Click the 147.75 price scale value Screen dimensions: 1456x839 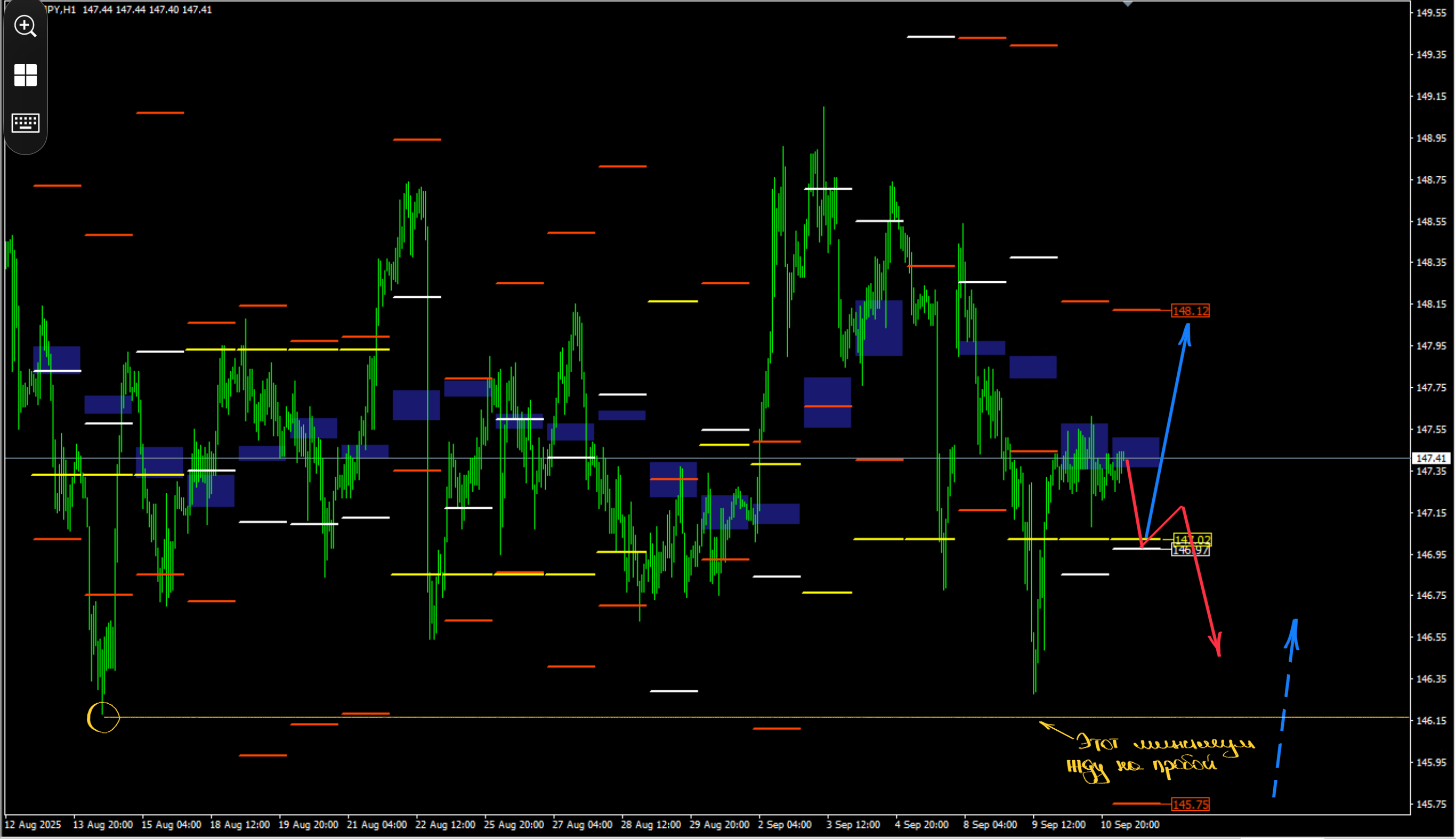tap(1431, 388)
